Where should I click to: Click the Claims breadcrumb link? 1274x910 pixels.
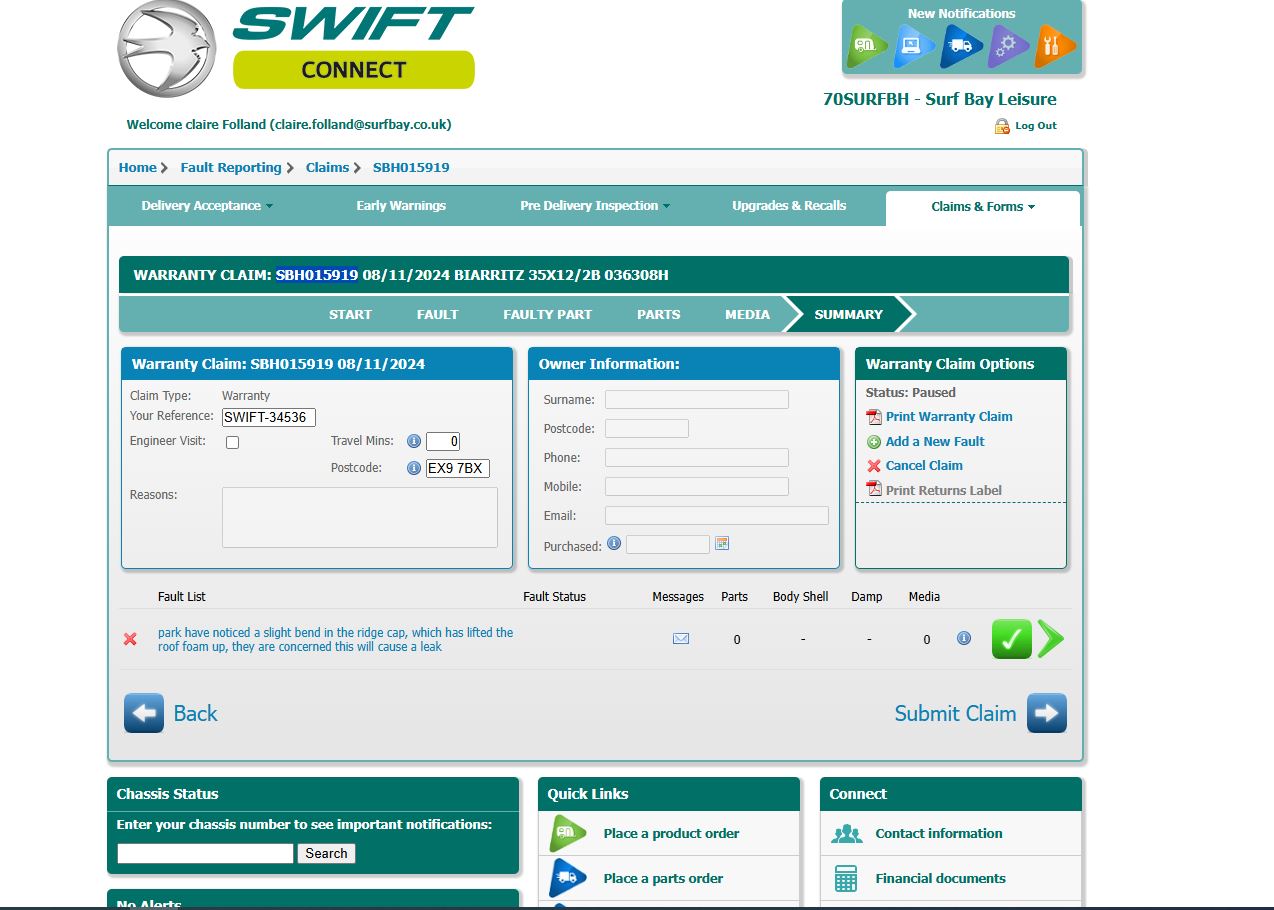[327, 168]
